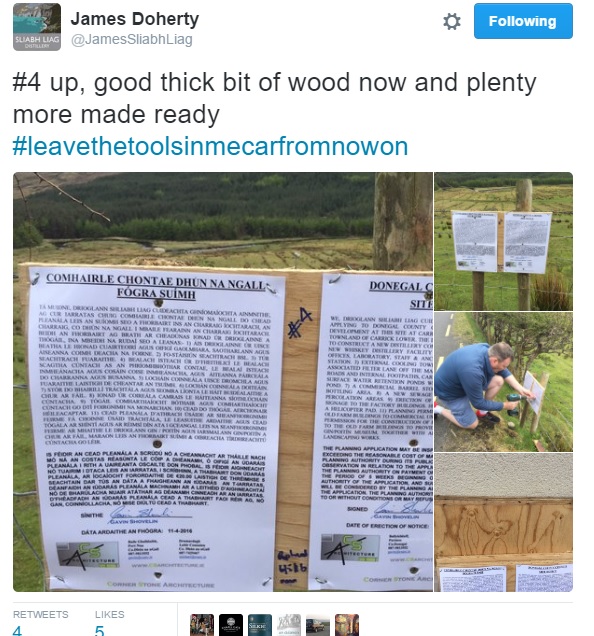Screen dimensions: 594x636
Task: Open the large planning notice photo
Action: [x=223, y=382]
